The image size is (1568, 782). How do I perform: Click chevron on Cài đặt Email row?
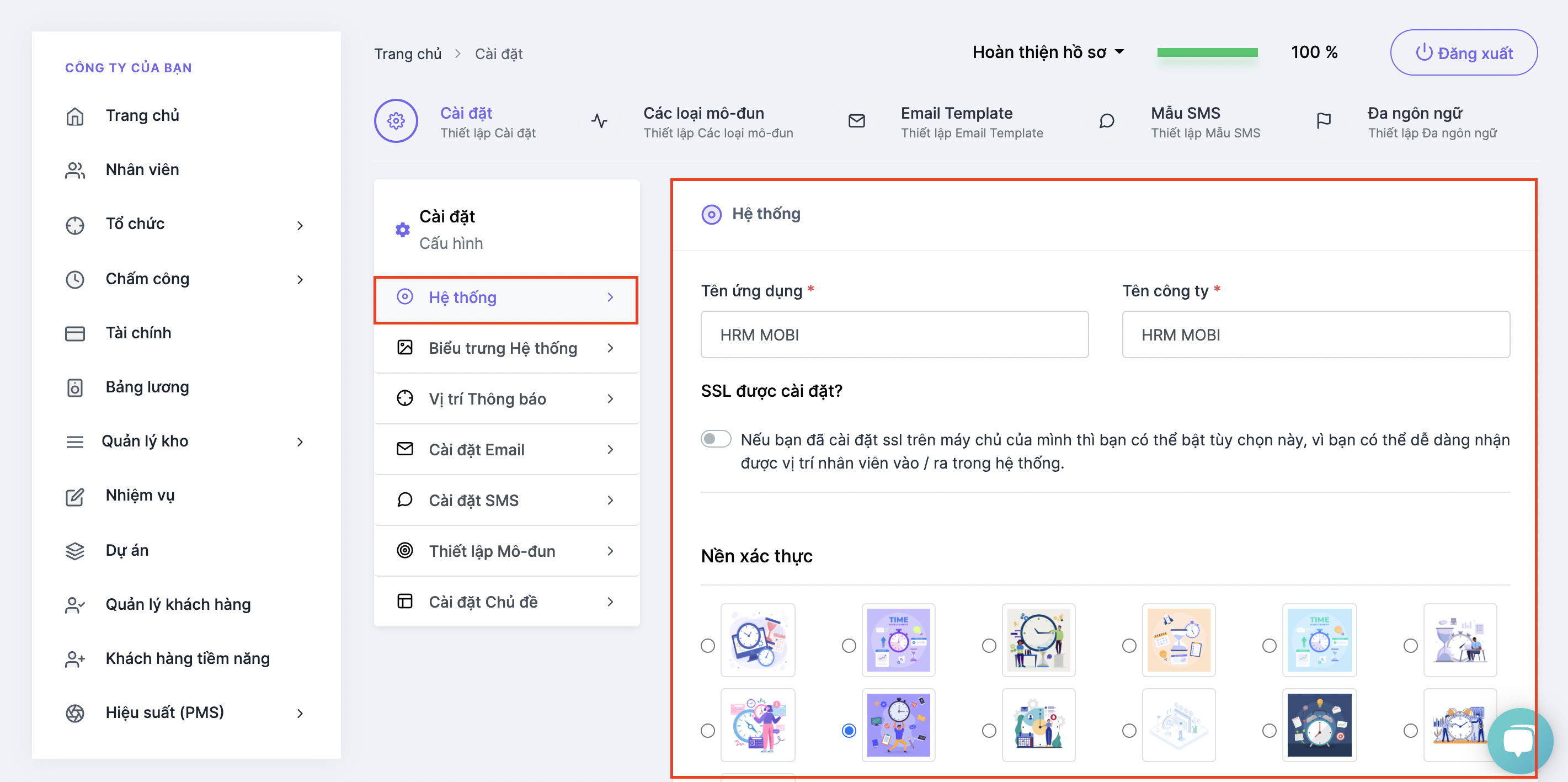pos(611,449)
